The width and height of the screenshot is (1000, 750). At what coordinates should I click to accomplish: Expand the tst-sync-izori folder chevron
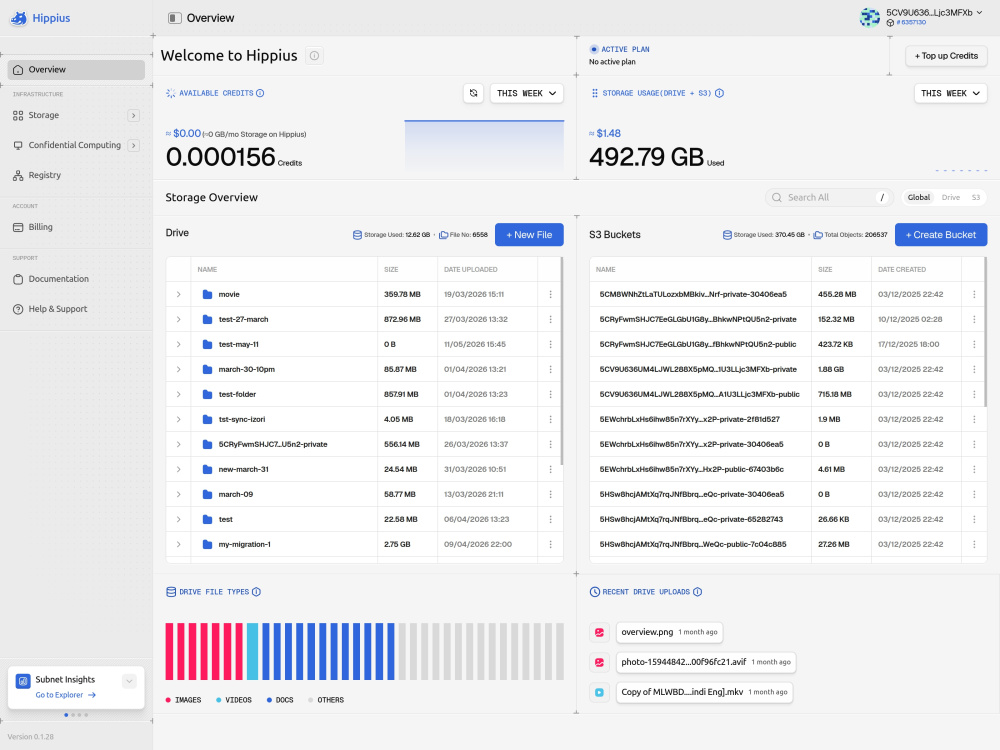179,419
